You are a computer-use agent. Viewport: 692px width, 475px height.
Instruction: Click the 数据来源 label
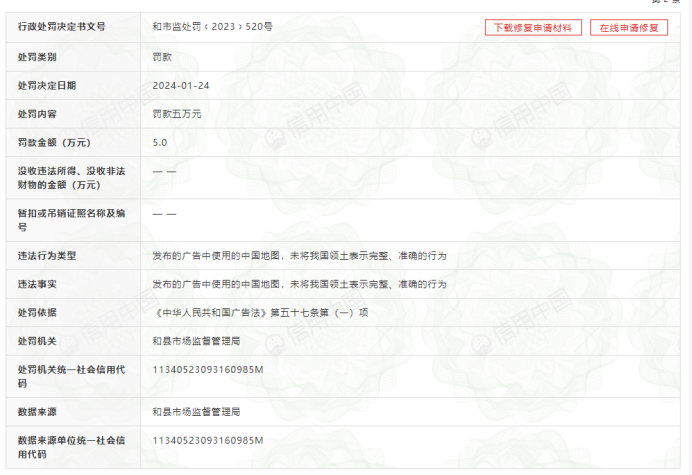click(x=37, y=412)
